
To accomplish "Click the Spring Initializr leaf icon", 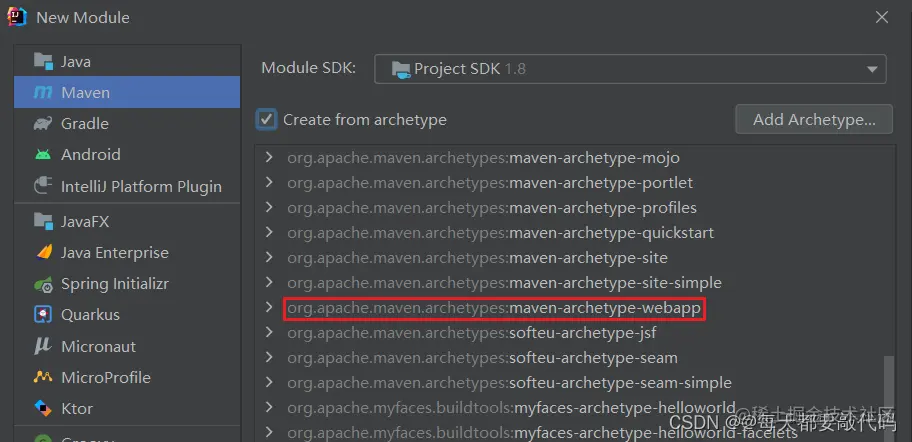I will (x=43, y=284).
